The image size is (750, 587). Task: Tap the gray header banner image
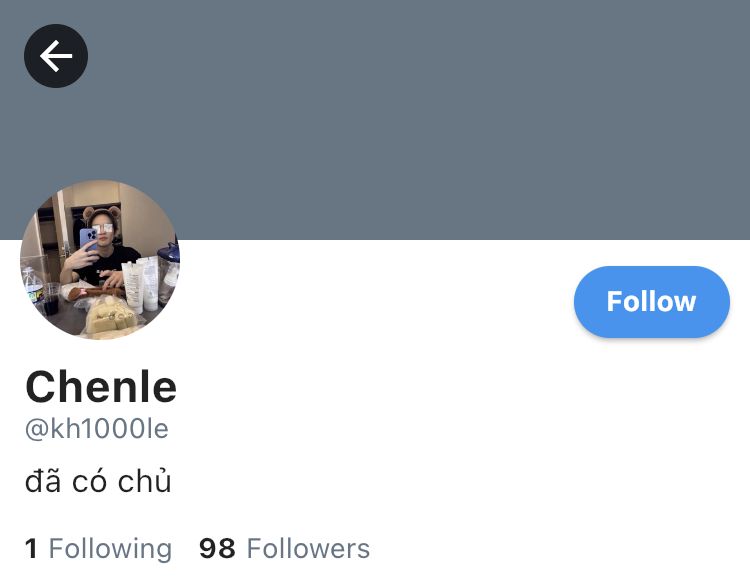pos(375,120)
